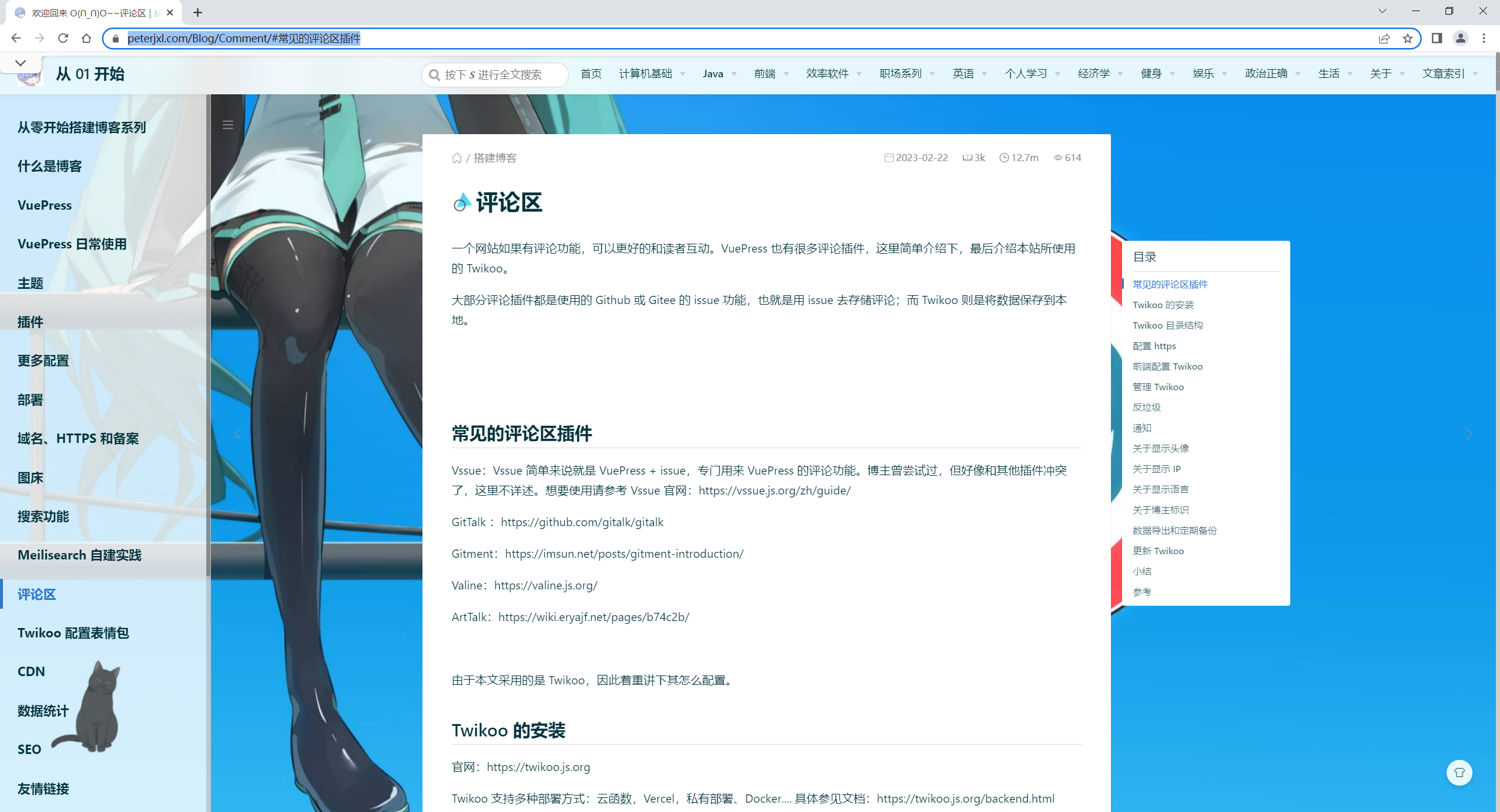Viewport: 1500px width, 812px height.
Task: Focus the full-text search input
Action: pos(495,74)
